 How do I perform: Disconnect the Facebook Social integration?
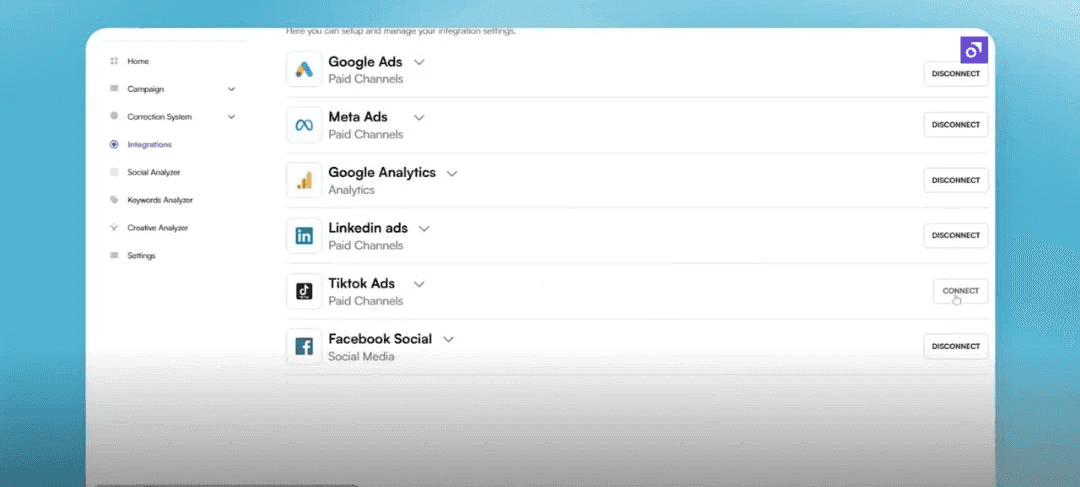coord(956,346)
